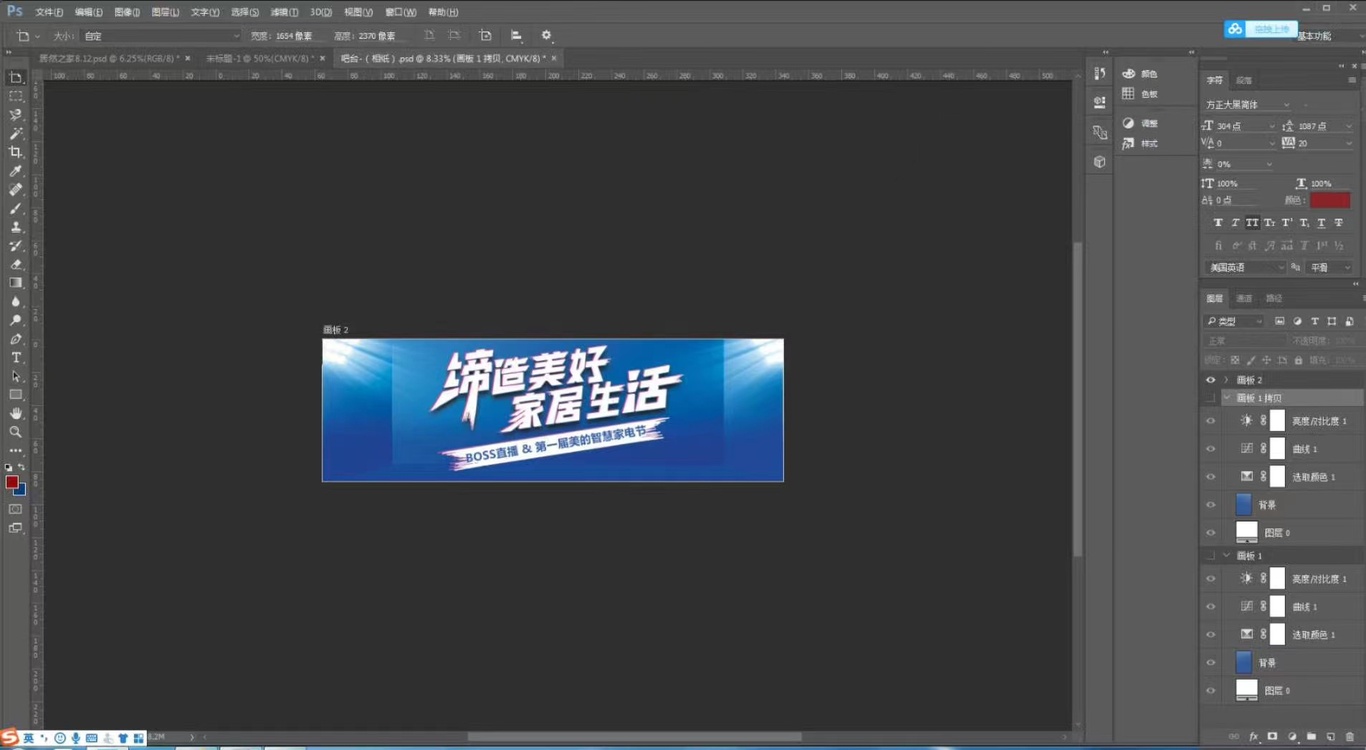1366x750 pixels.
Task: Select the Pen tool
Action: point(16,339)
